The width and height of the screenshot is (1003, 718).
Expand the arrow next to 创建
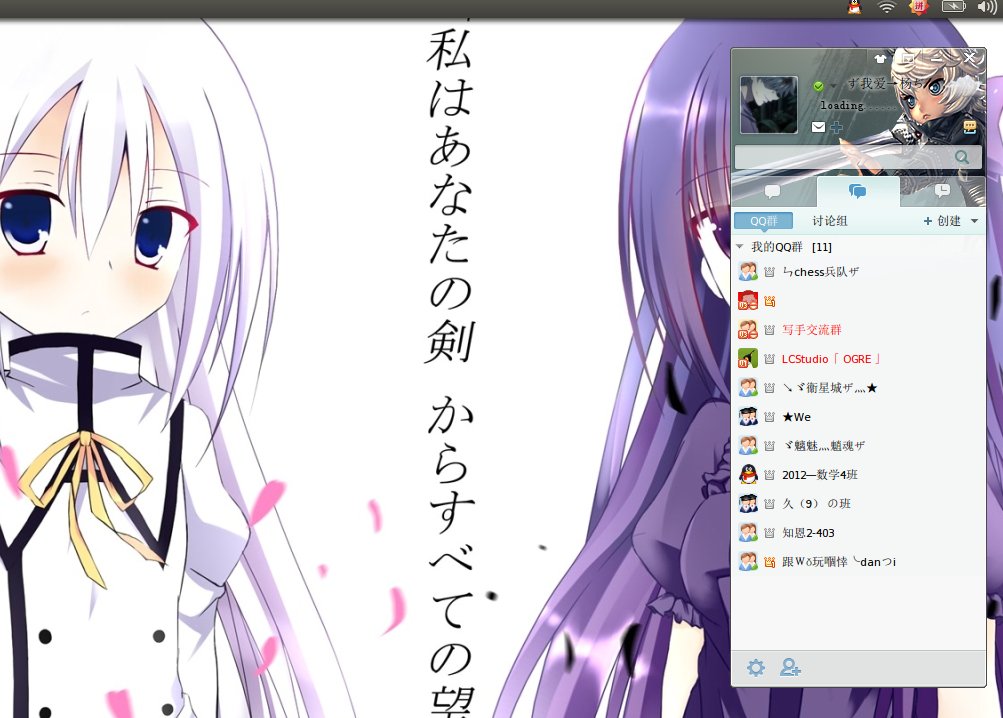974,221
